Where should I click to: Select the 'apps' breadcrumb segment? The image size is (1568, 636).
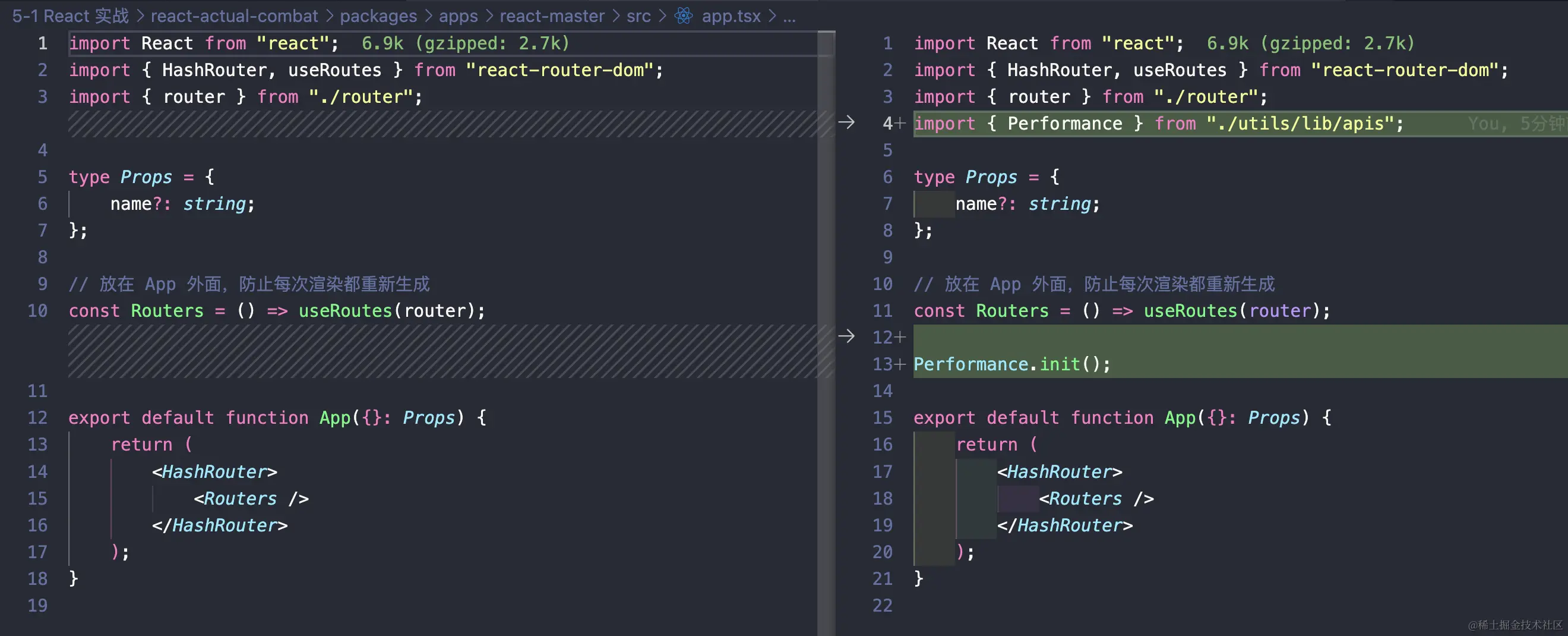tap(459, 16)
